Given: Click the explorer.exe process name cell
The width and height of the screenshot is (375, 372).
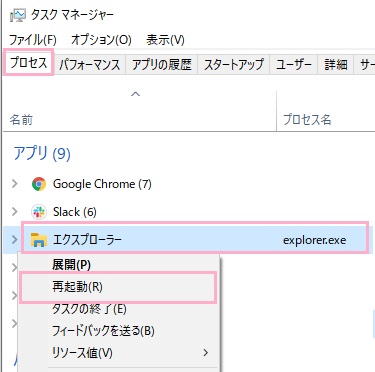Looking at the screenshot, I should (314, 240).
